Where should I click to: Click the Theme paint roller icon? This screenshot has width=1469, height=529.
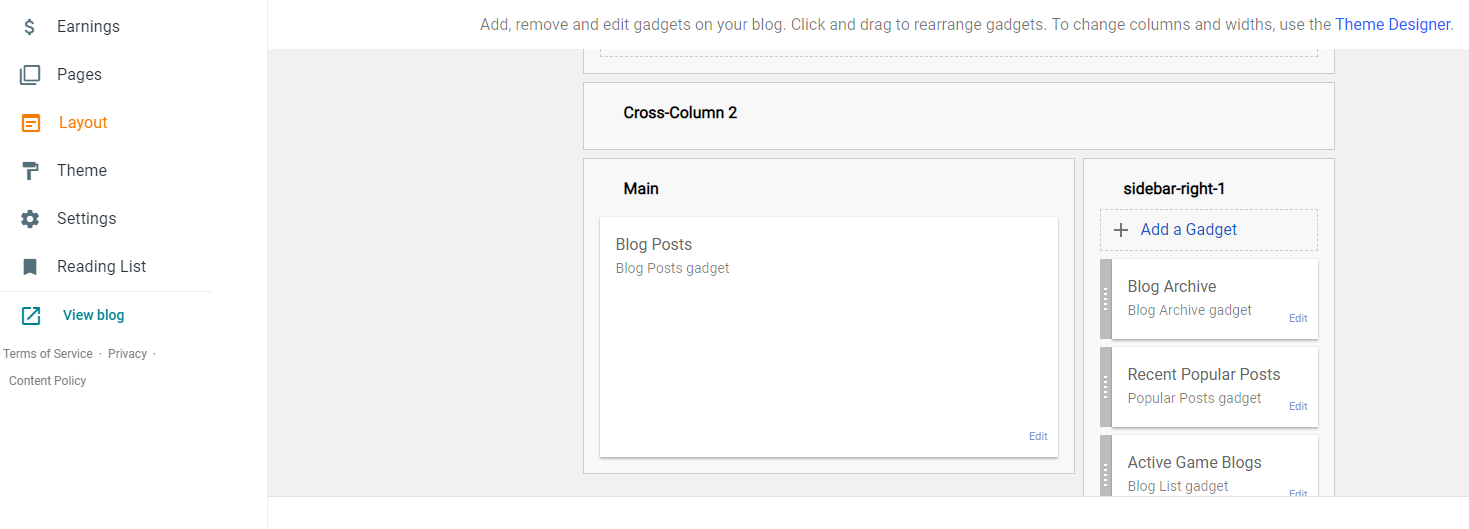point(30,171)
